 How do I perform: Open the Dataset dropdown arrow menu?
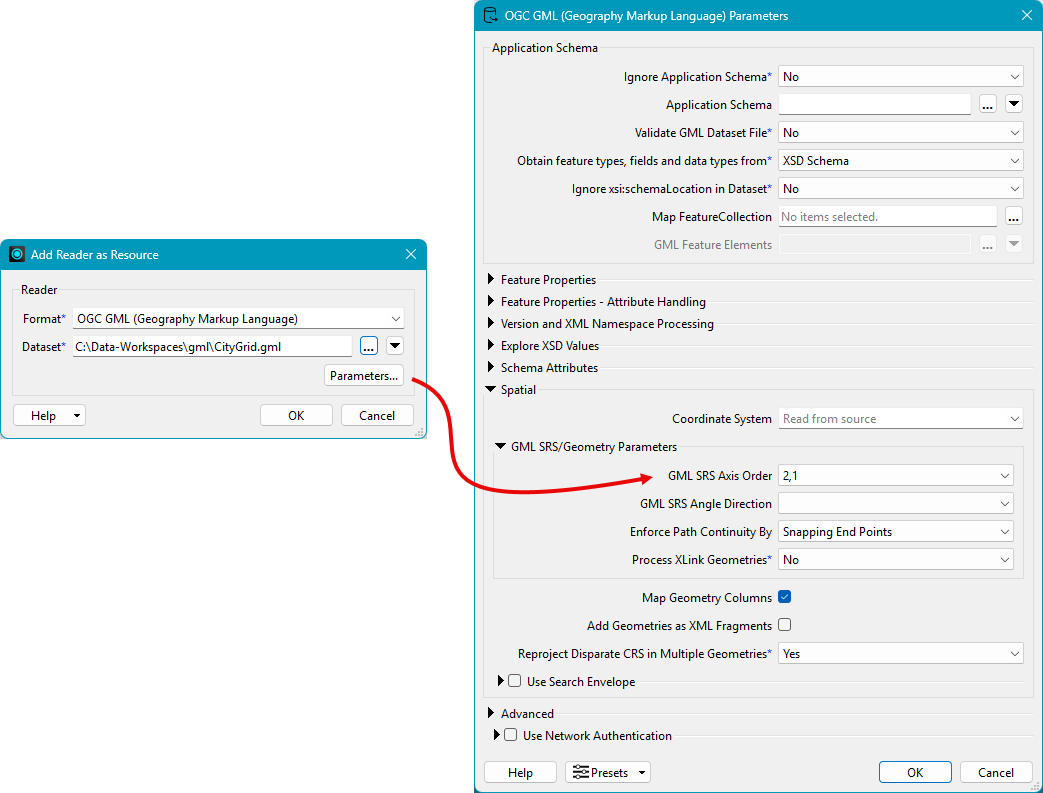tap(395, 346)
